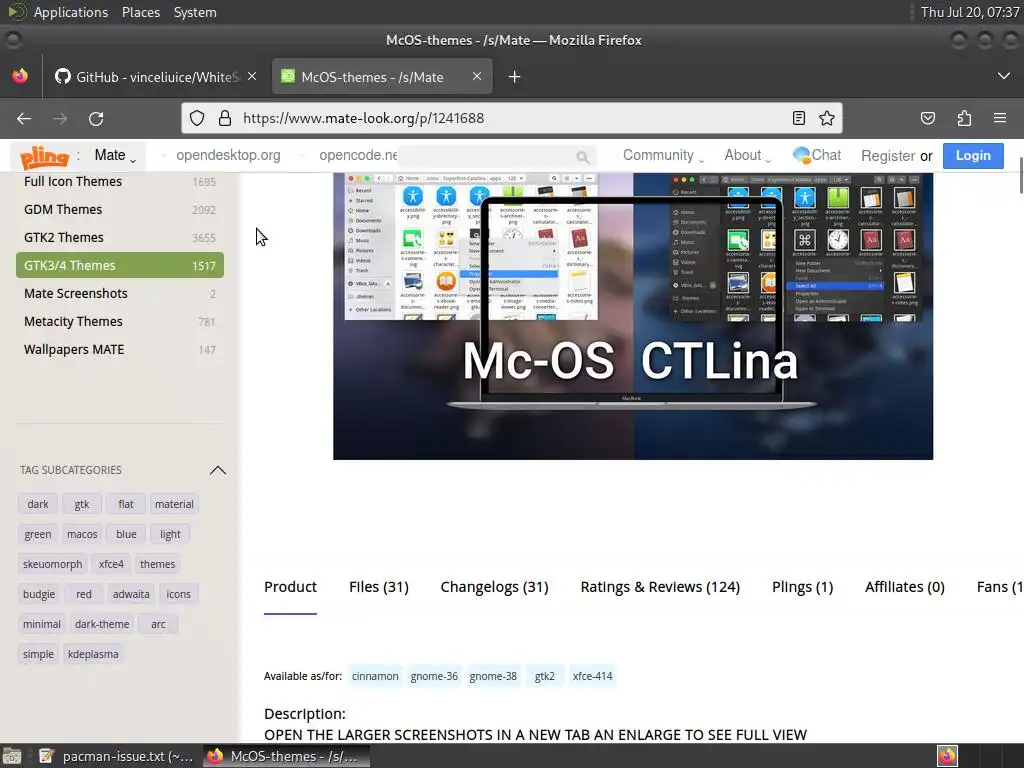Click the cinnamon availability tag
Viewport: 1024px width, 768px height.
375,676
